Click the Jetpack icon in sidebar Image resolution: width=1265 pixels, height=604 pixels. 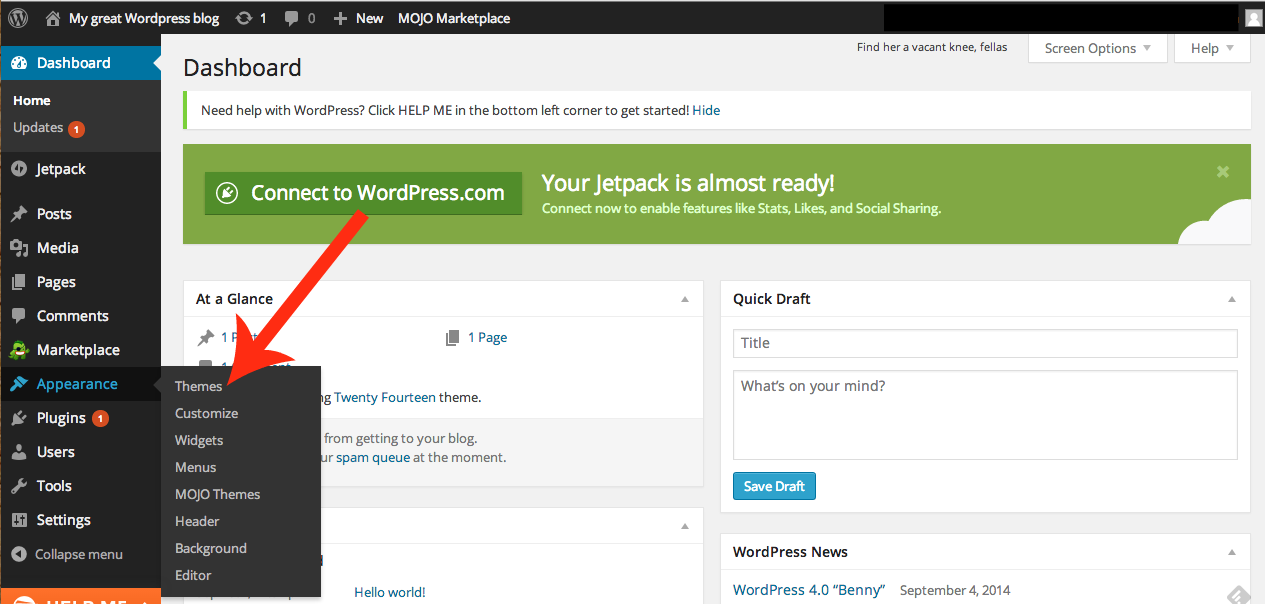[x=18, y=169]
